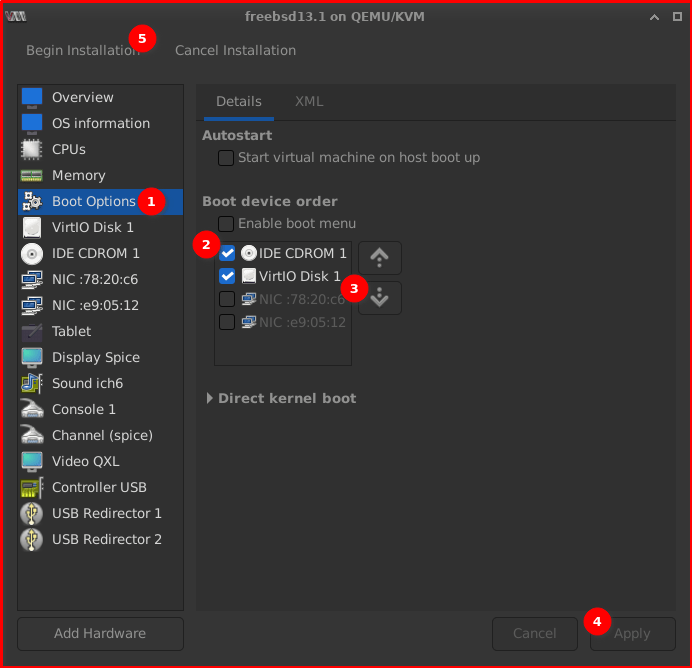The height and width of the screenshot is (668, 692).
Task: Click disk icon in boot order list
Action: tap(249, 276)
